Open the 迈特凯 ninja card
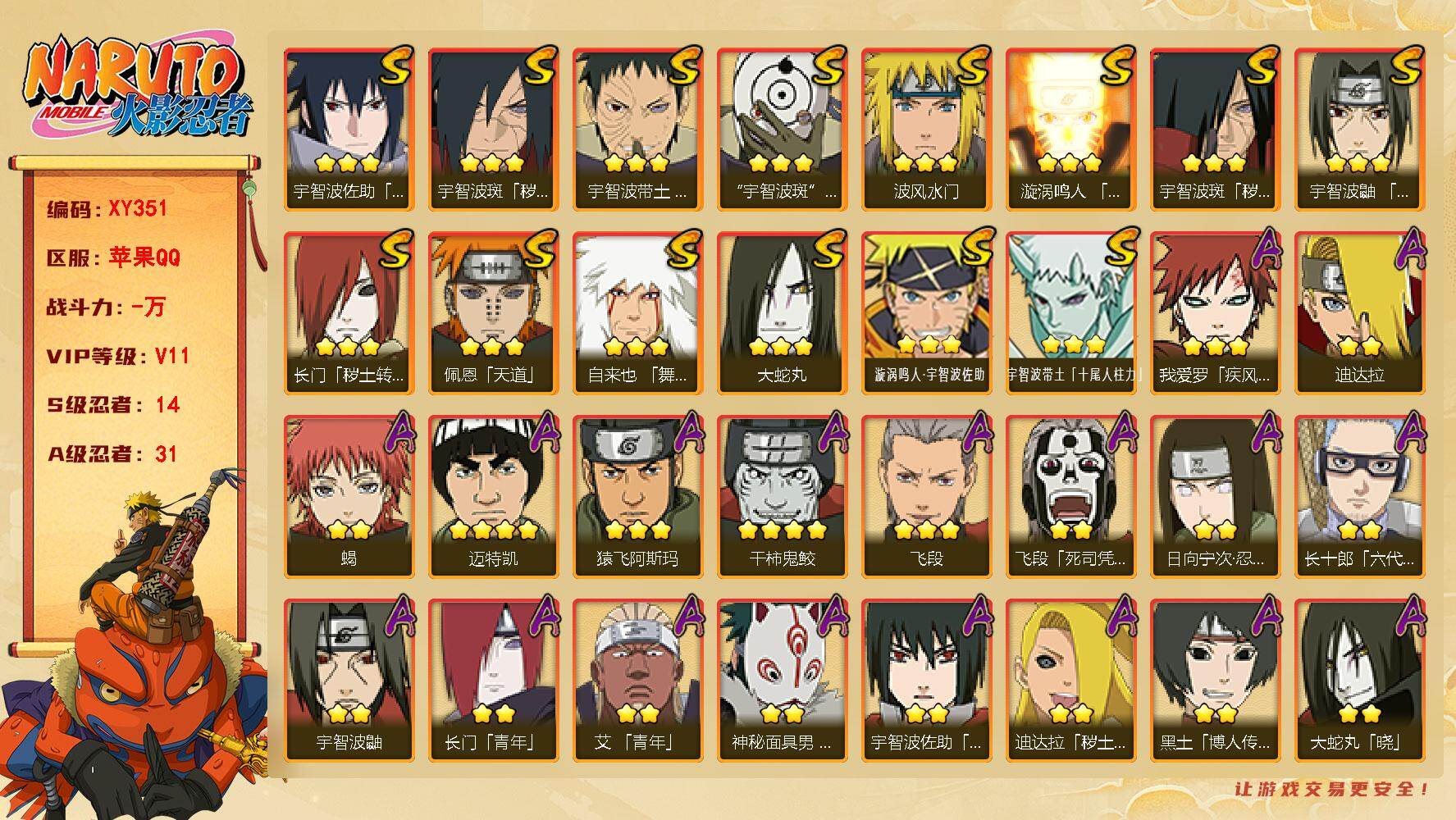This screenshot has width=1456, height=820. click(x=493, y=496)
